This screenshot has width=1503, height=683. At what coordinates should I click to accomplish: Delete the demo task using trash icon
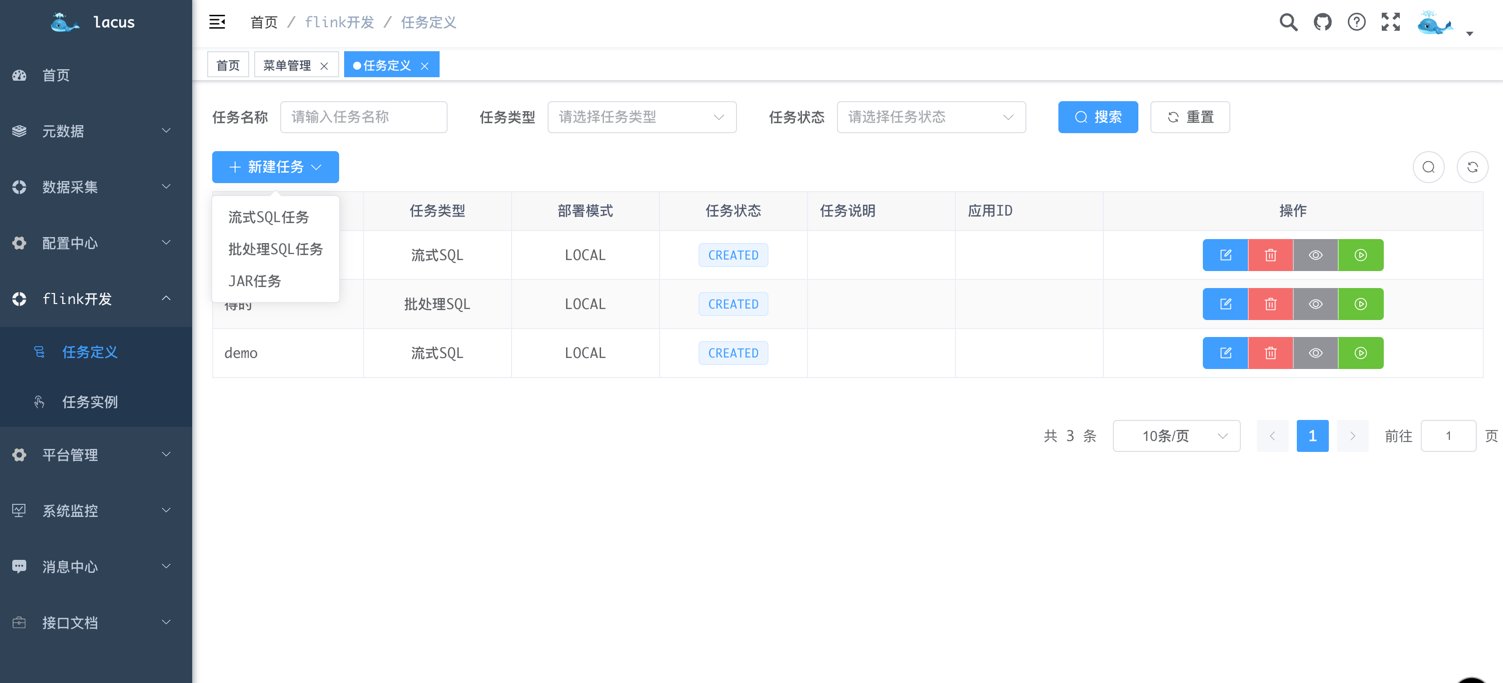click(x=1270, y=353)
